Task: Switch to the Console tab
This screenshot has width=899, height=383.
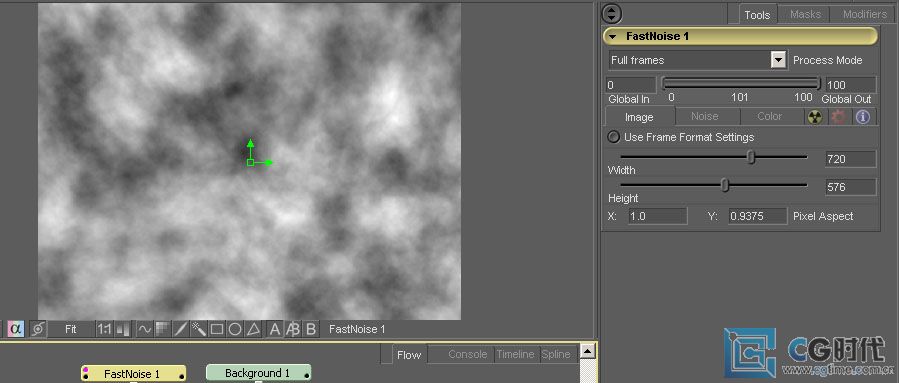Action: (x=467, y=354)
